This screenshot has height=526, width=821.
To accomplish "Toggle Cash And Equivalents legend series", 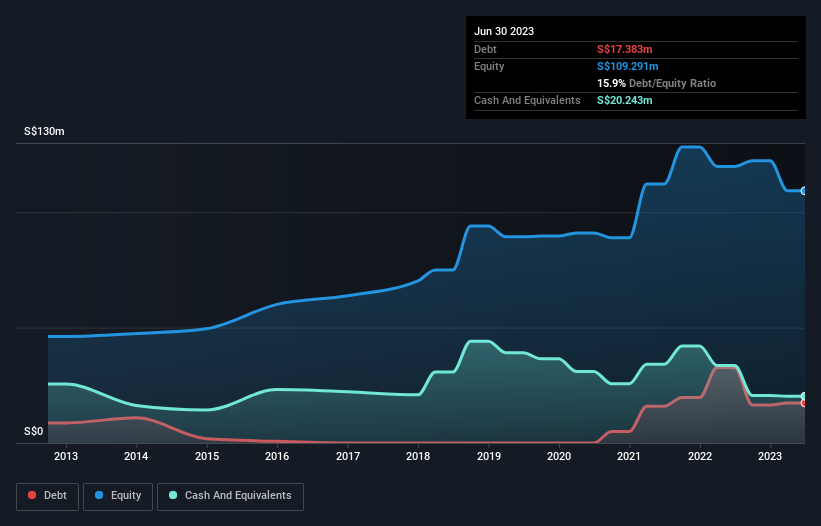I will coord(230,496).
